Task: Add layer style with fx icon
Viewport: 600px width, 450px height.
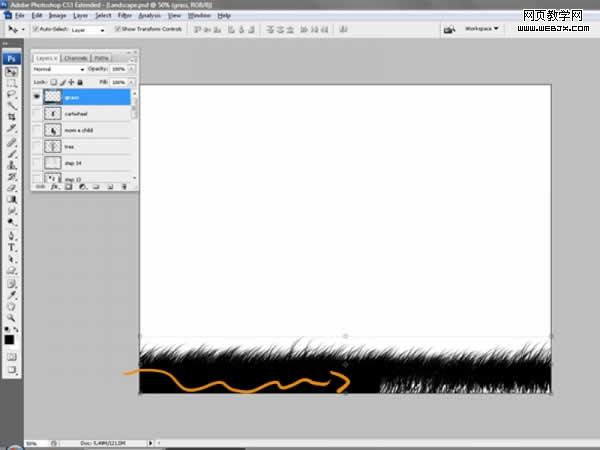Action: click(55, 187)
